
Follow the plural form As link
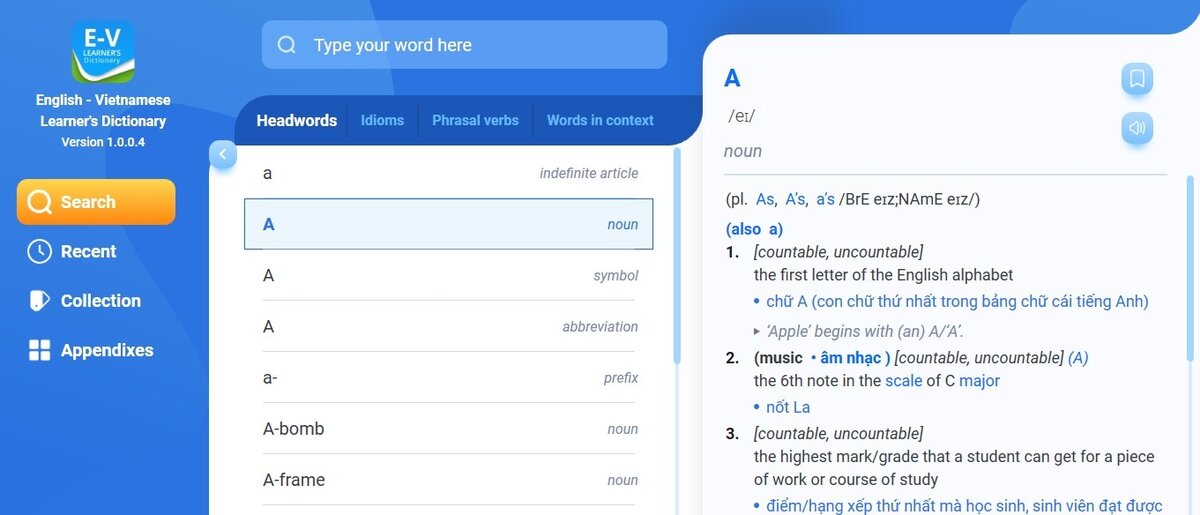pyautogui.click(x=765, y=199)
